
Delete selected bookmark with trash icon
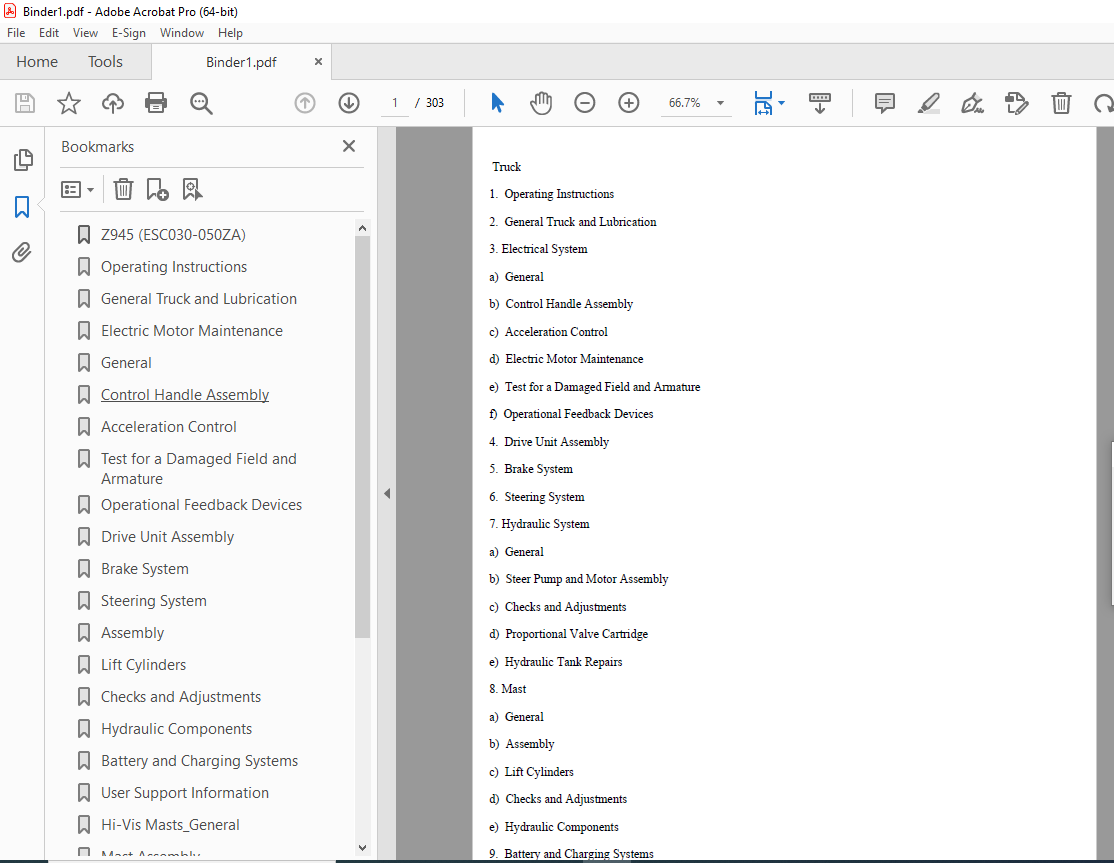click(x=123, y=190)
